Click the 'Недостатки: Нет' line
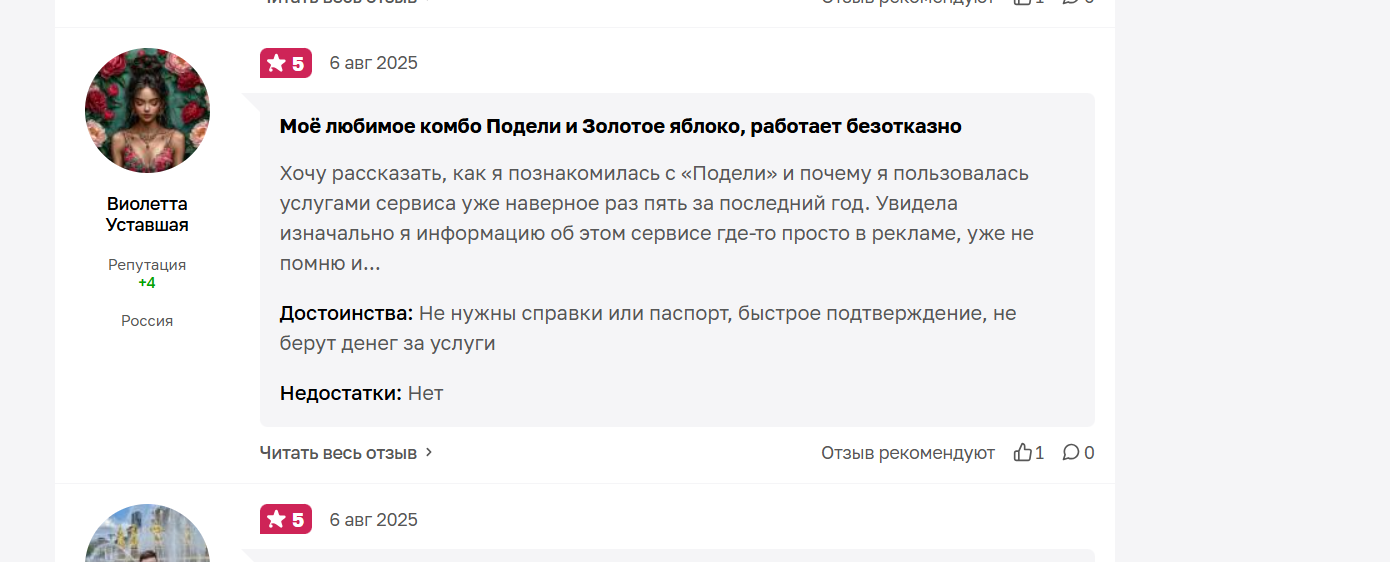The image size is (1390, 562). (x=361, y=393)
